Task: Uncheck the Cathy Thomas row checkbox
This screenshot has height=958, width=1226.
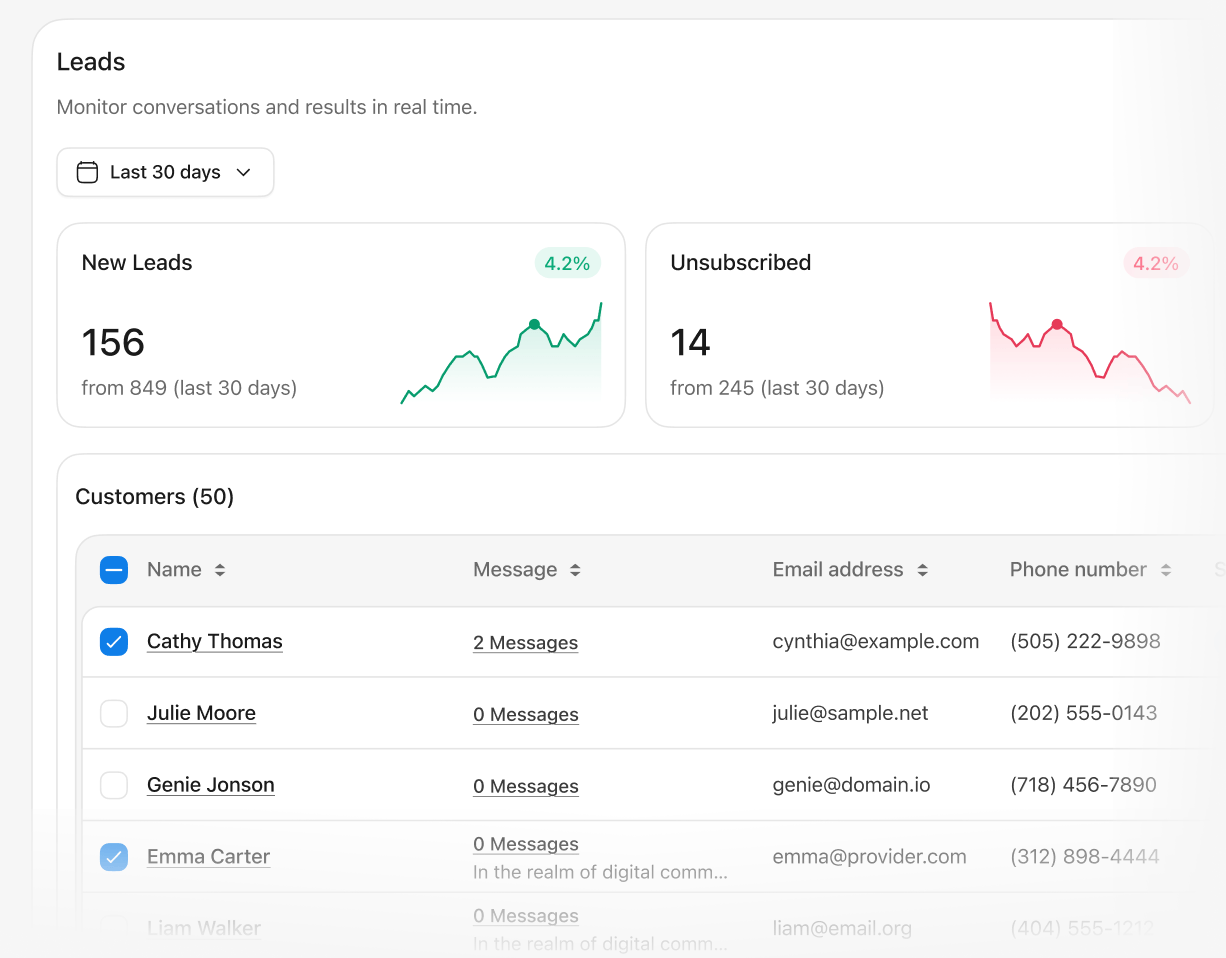Action: (114, 642)
